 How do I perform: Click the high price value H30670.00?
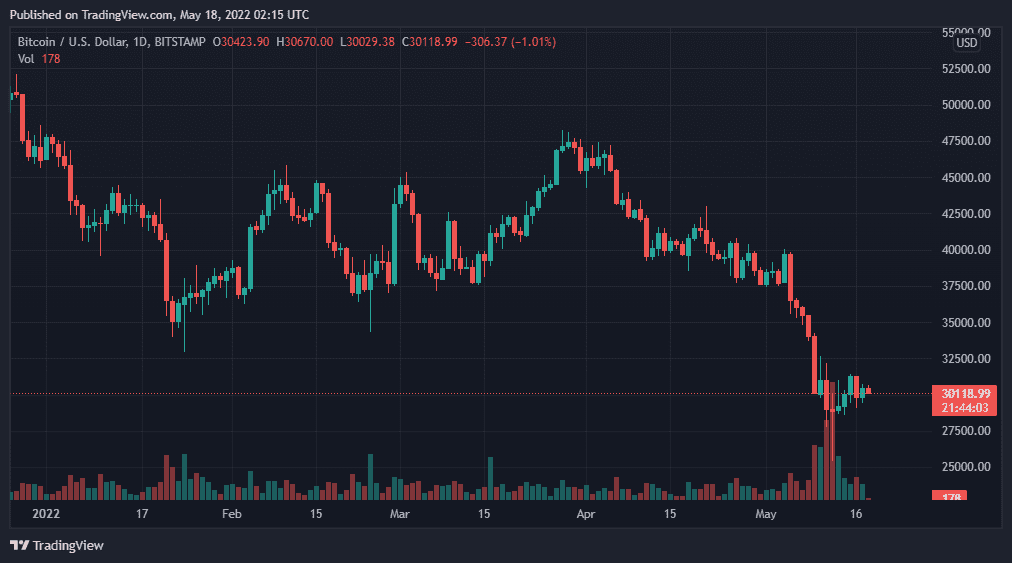coord(305,42)
